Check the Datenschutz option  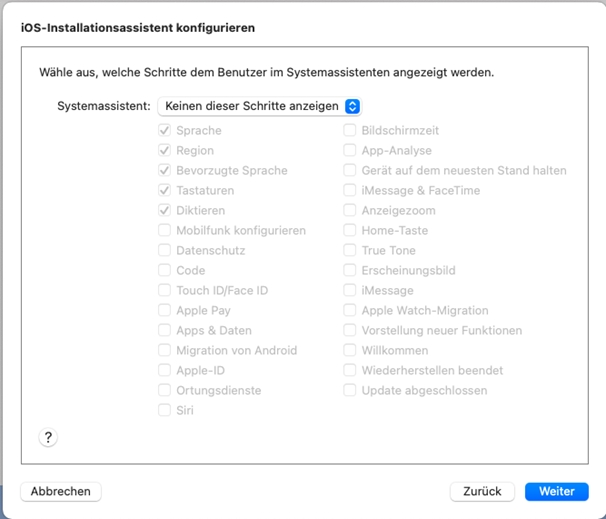(x=164, y=251)
